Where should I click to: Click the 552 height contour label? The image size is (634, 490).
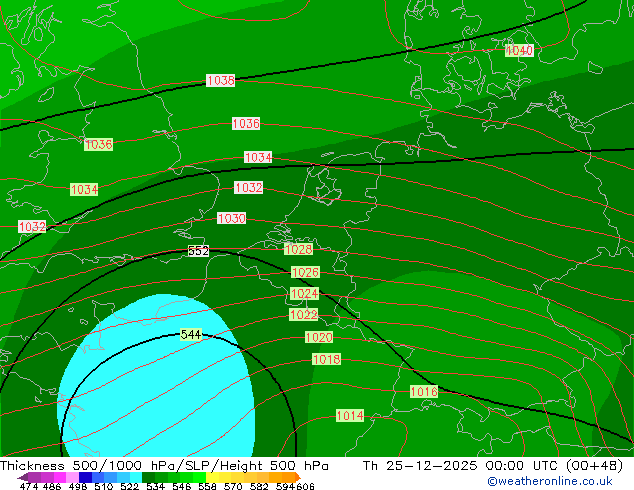[x=199, y=251]
